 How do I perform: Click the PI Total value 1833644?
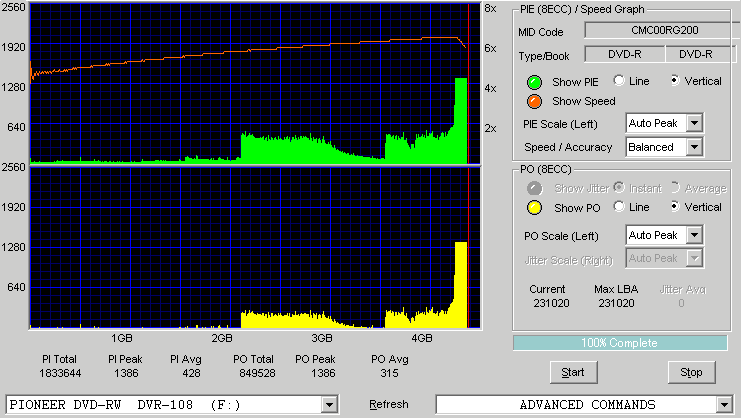point(60,373)
